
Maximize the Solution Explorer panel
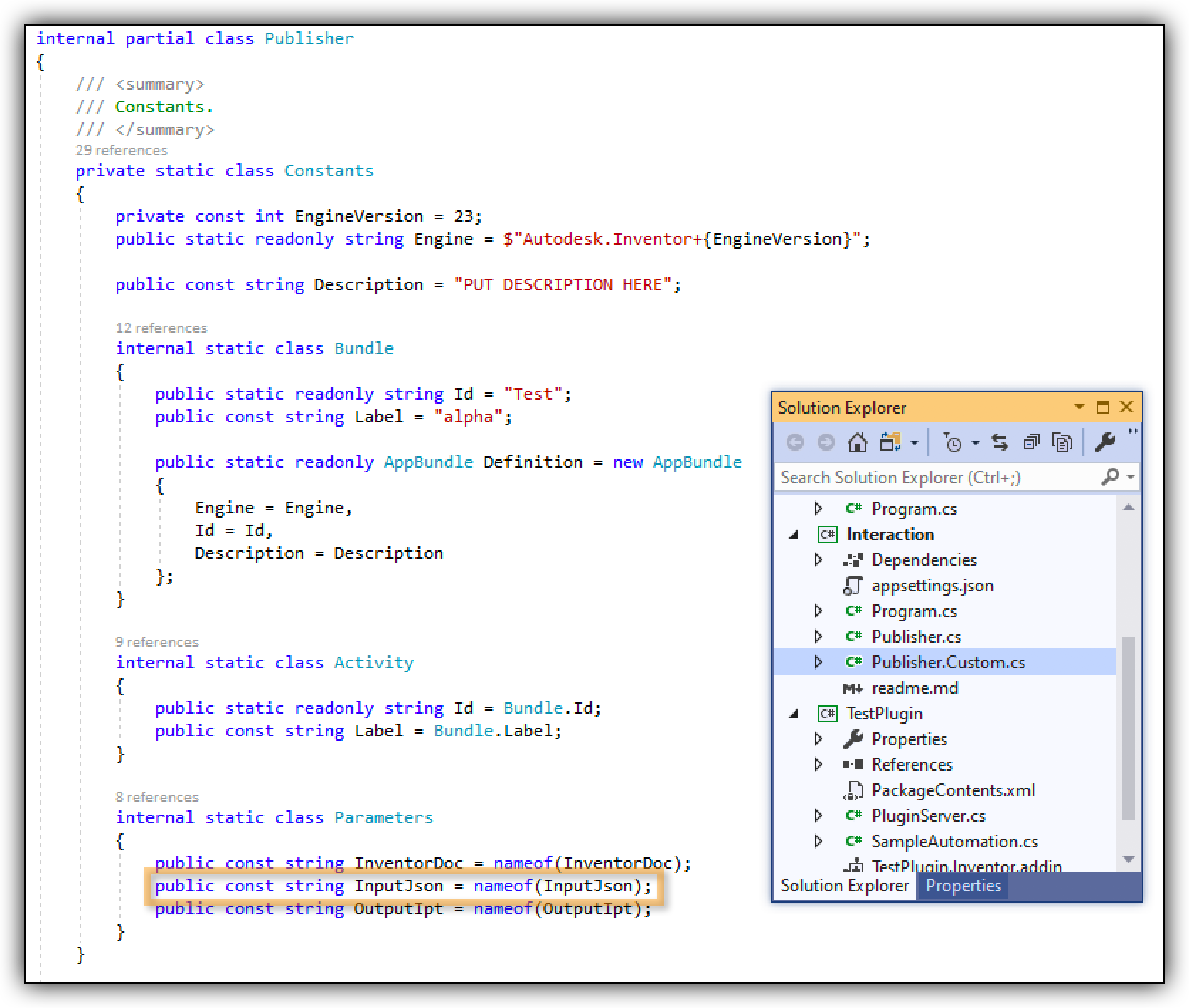[x=1103, y=407]
